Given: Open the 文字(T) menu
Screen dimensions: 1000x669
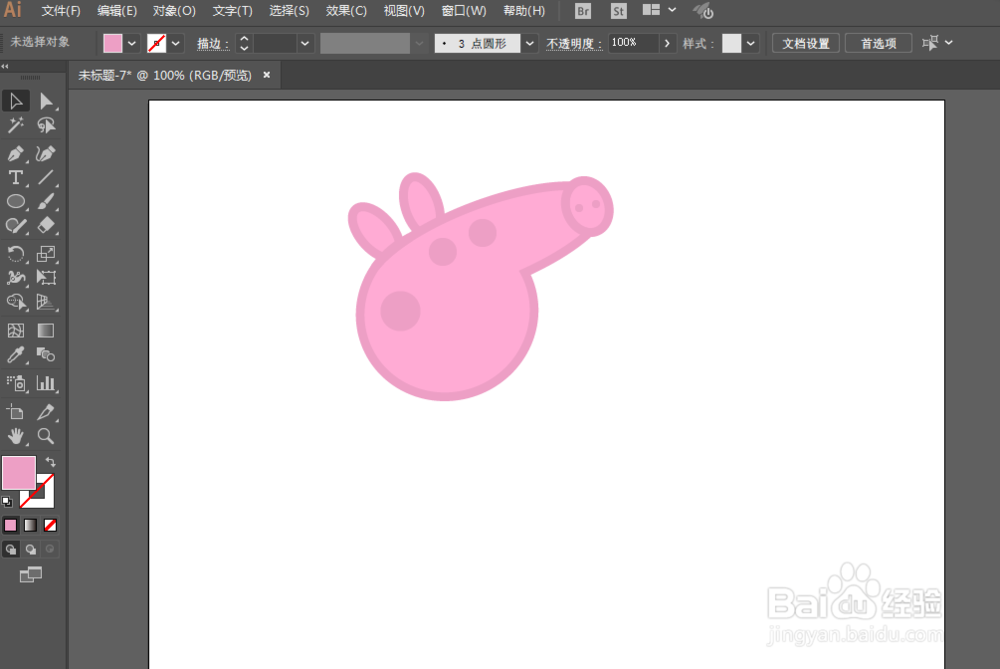Looking at the screenshot, I should point(232,11).
